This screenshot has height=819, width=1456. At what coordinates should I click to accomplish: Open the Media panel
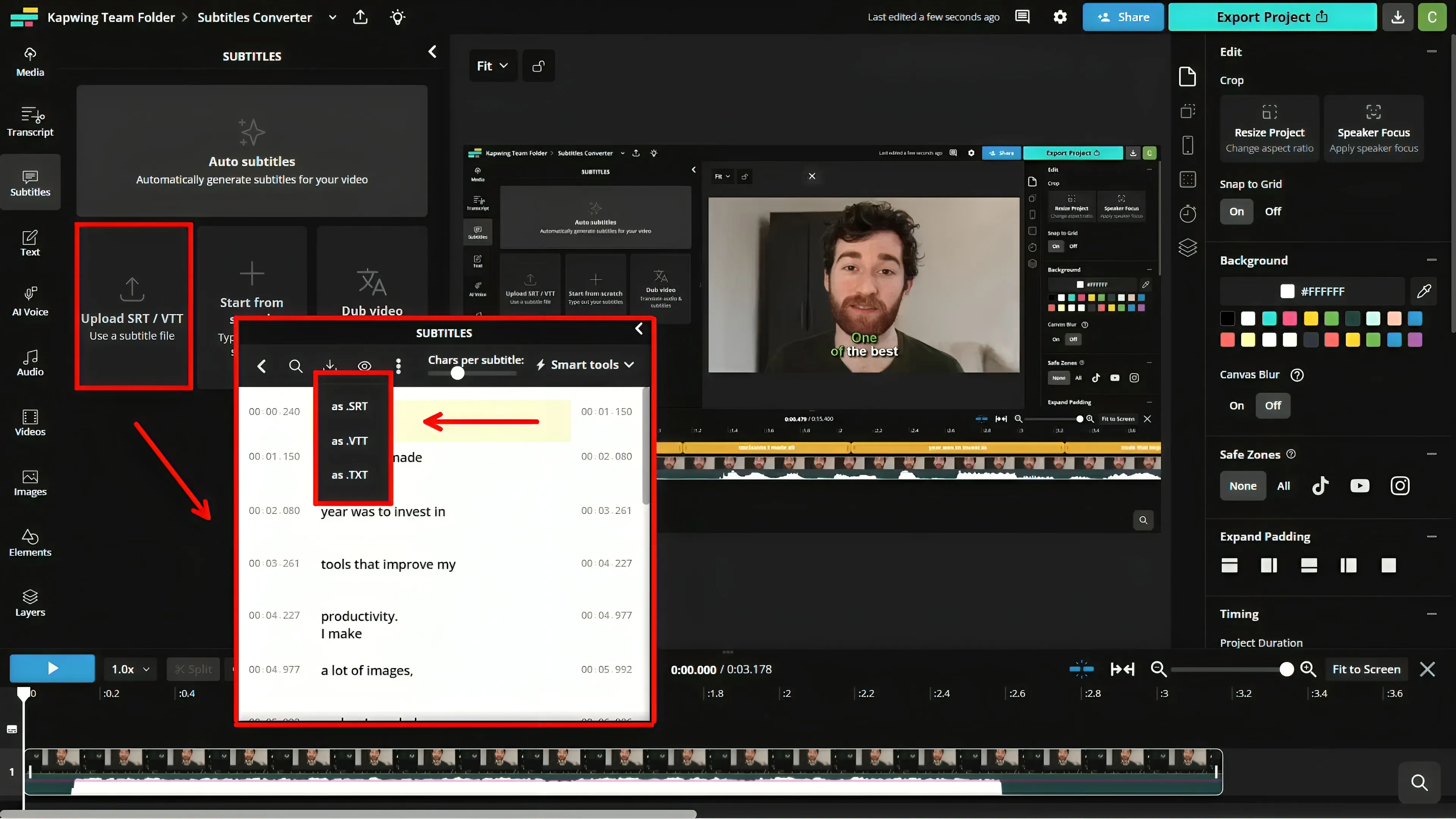pyautogui.click(x=30, y=61)
